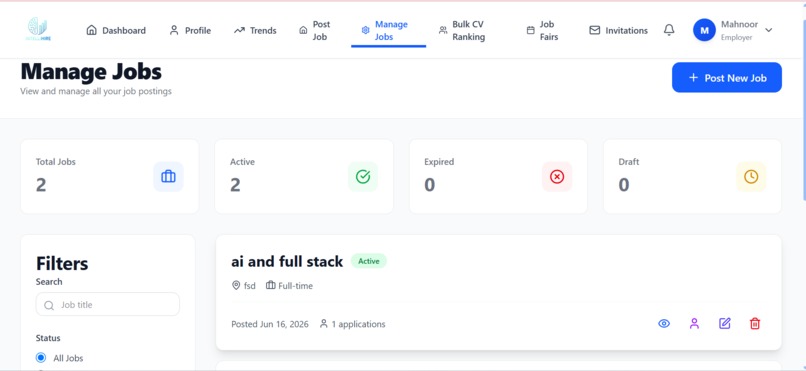Expand the Mahnoor user menu chevron

(x=768, y=30)
